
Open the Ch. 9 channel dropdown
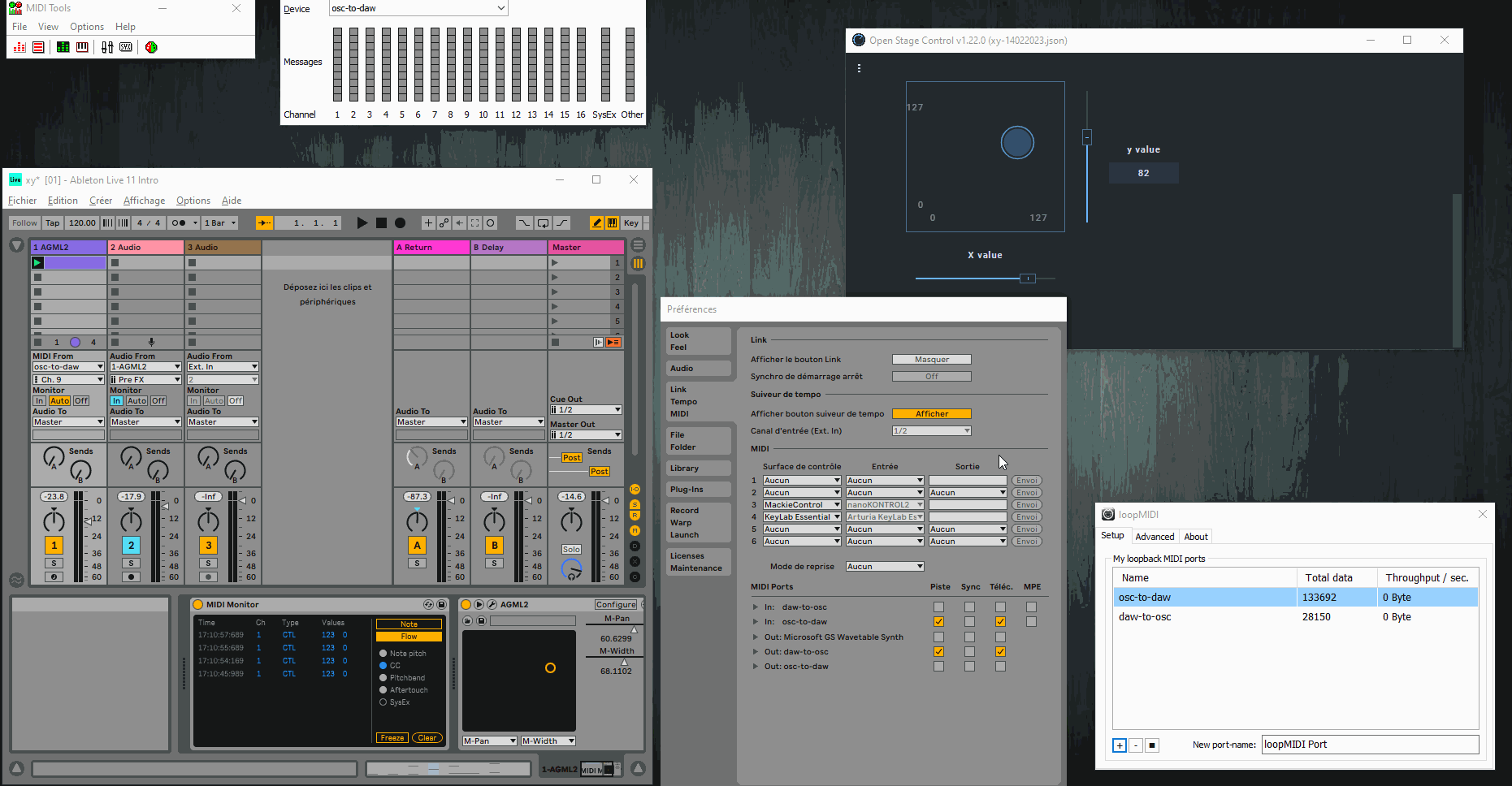coord(68,380)
